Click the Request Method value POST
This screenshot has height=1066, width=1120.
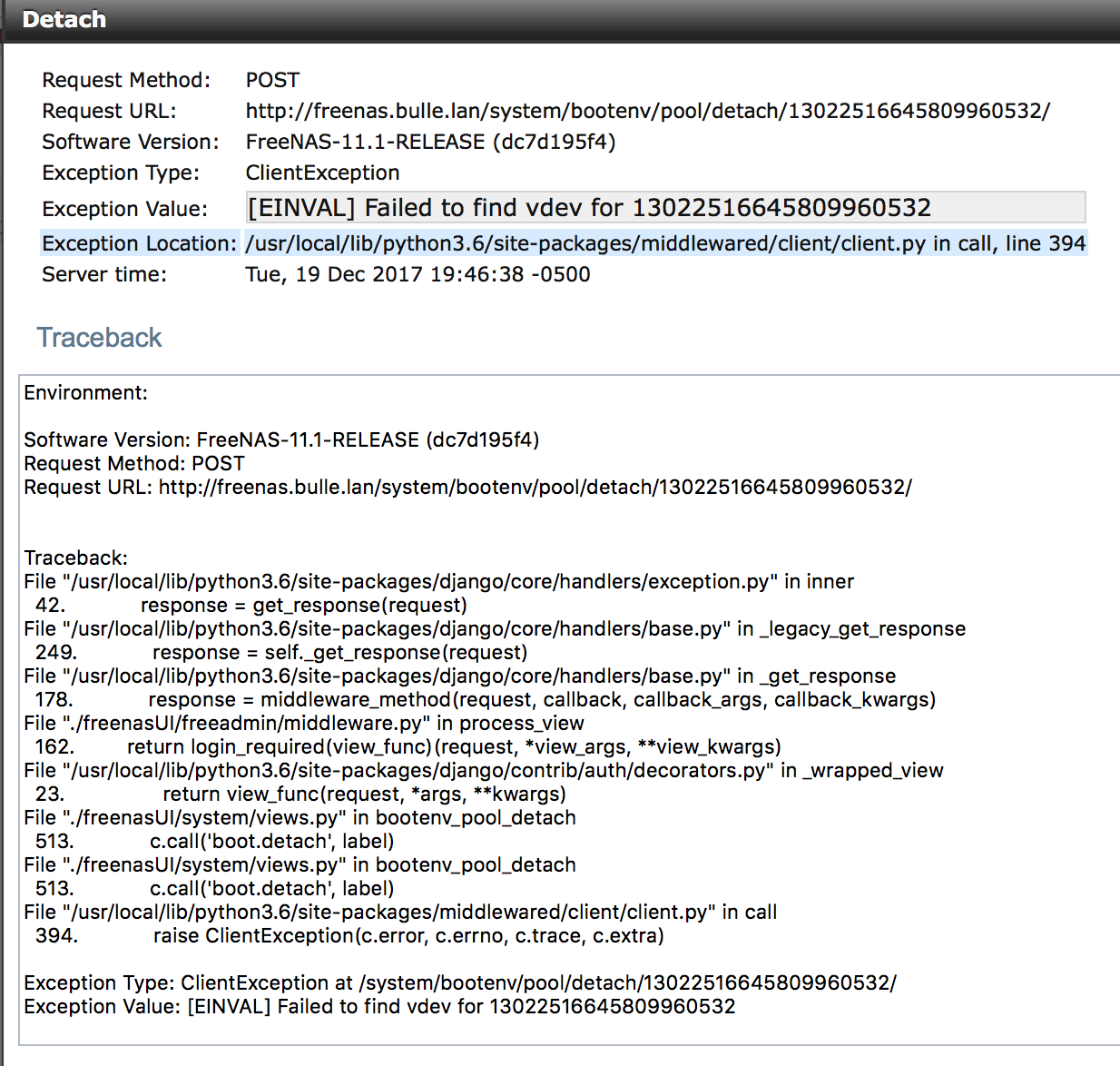pos(272,80)
